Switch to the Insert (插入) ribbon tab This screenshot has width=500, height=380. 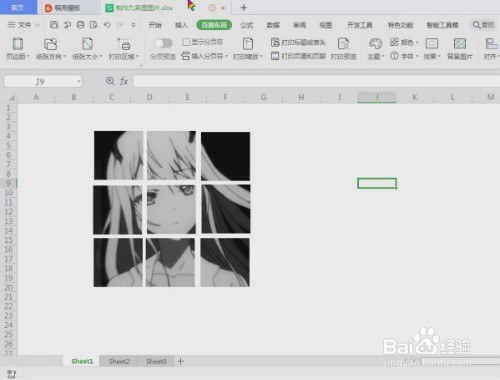181,25
